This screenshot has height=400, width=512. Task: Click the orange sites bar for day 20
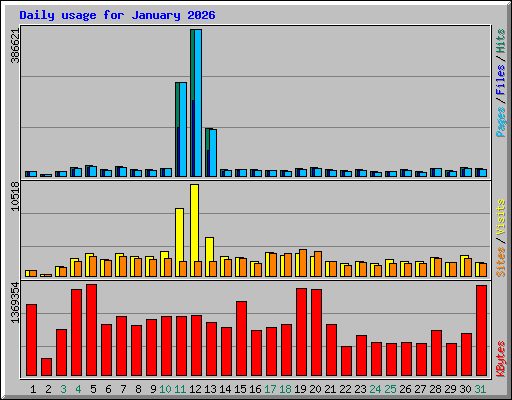(x=318, y=264)
